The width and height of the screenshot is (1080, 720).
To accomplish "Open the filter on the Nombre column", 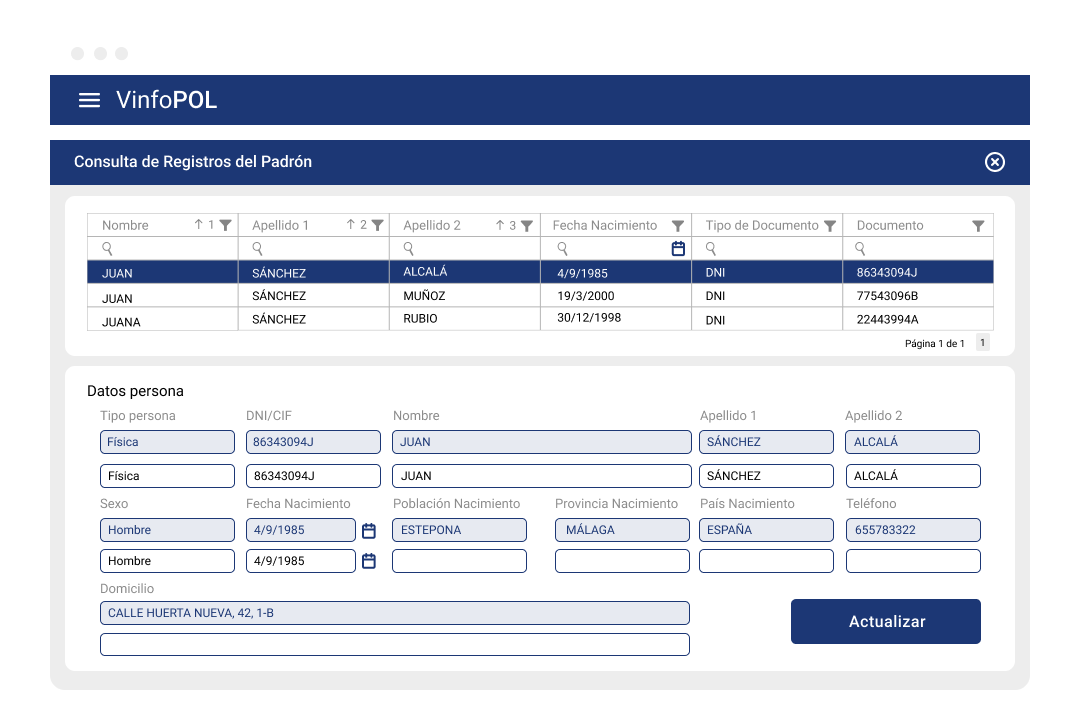I will point(225,225).
